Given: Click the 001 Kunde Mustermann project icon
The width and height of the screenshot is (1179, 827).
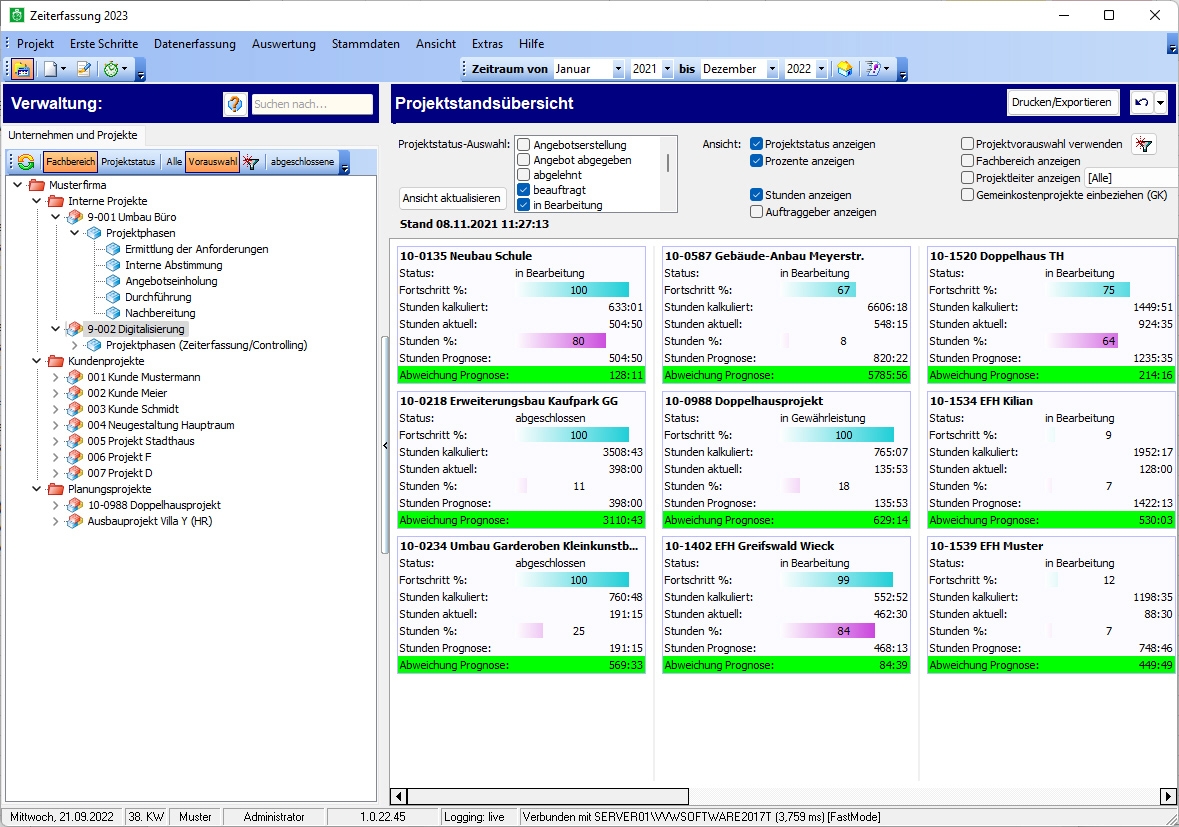Looking at the screenshot, I should pos(74,377).
